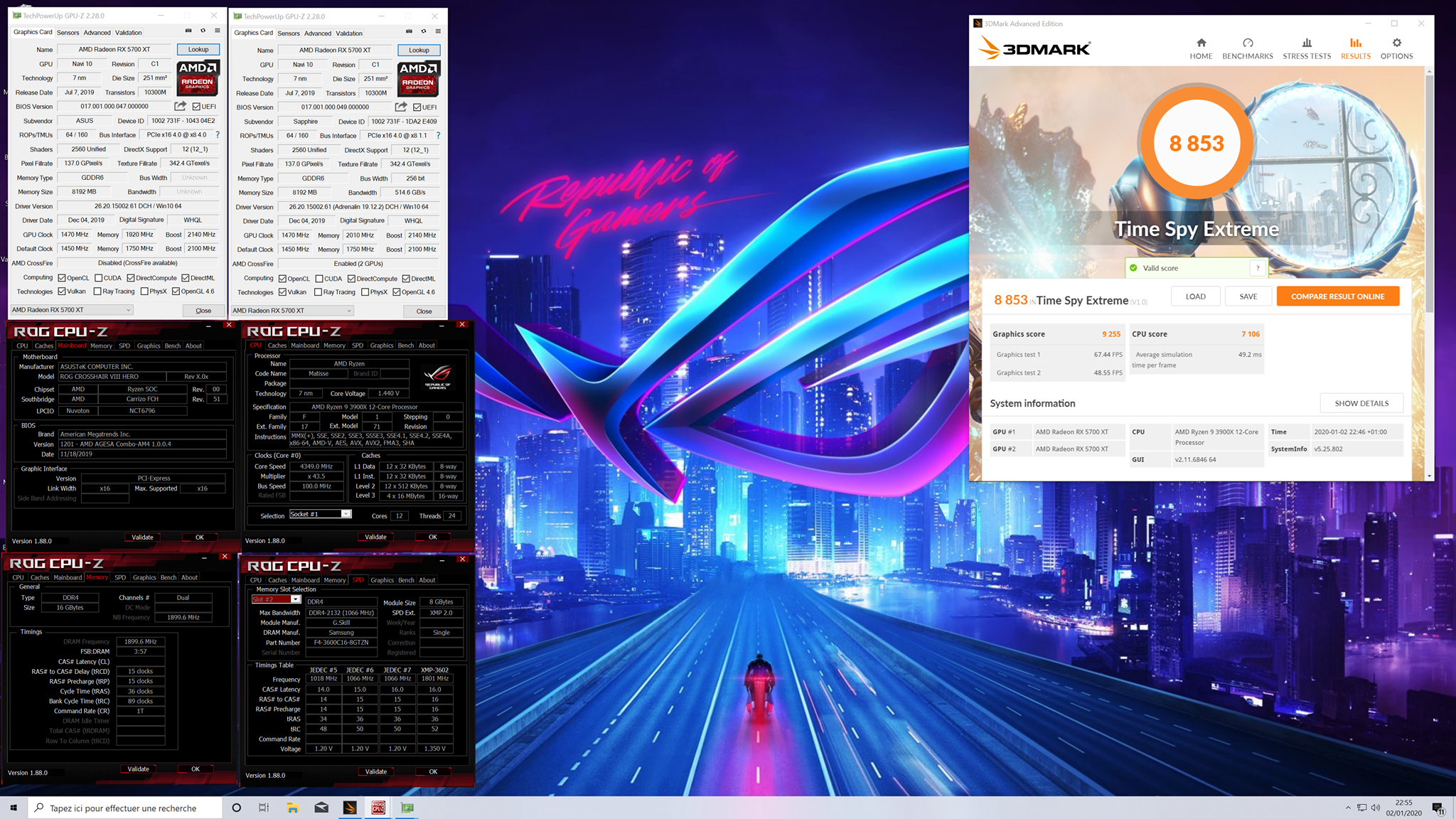Open GPU selector dropdown in left GPU-Z window

tap(72, 310)
